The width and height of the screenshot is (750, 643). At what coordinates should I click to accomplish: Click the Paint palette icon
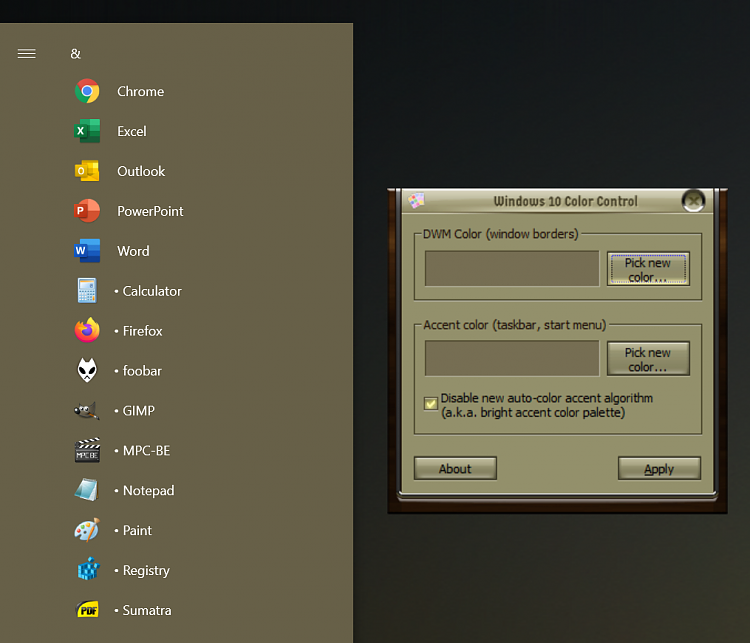point(87,530)
